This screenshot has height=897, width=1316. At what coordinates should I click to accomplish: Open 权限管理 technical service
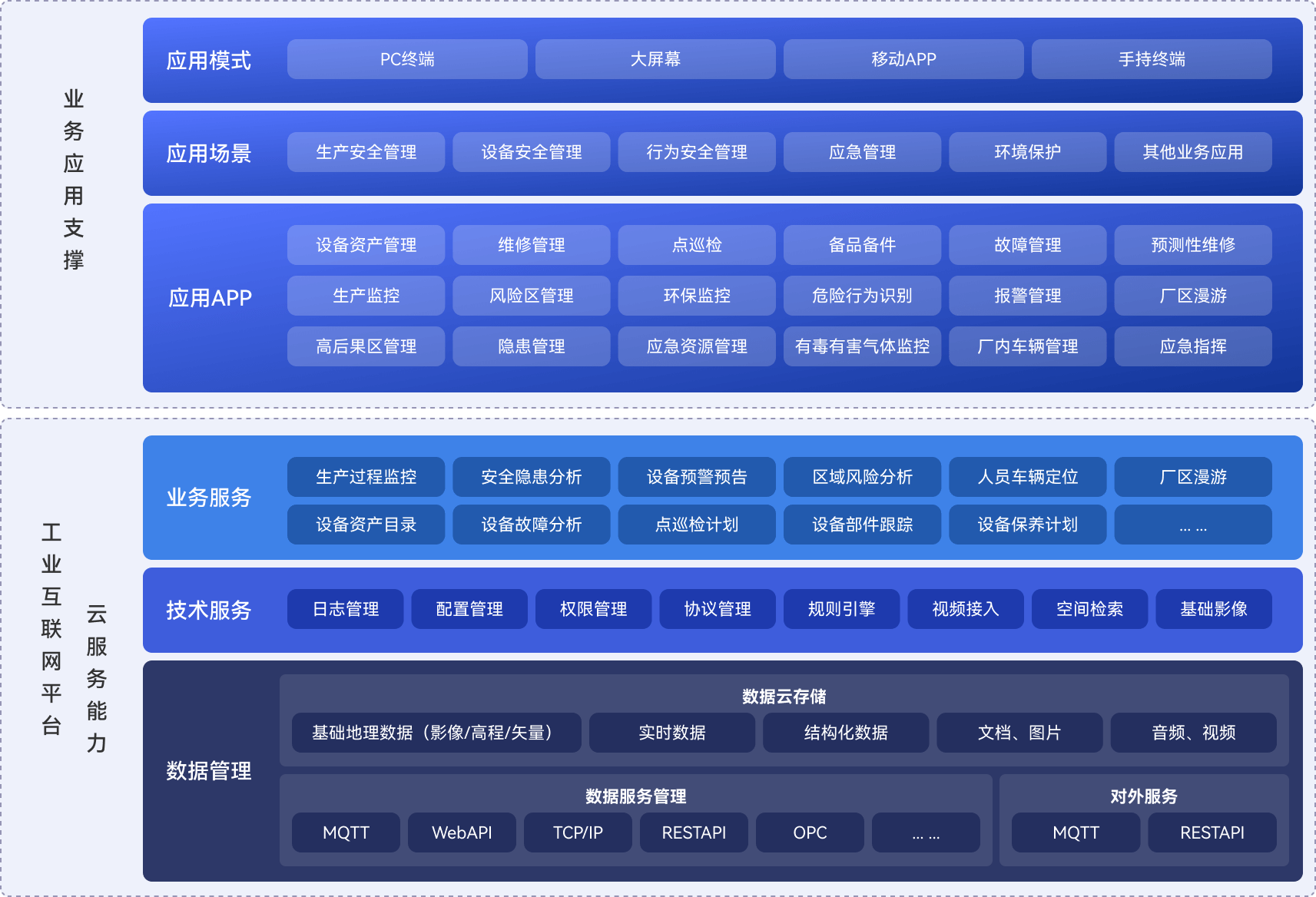[x=593, y=609]
